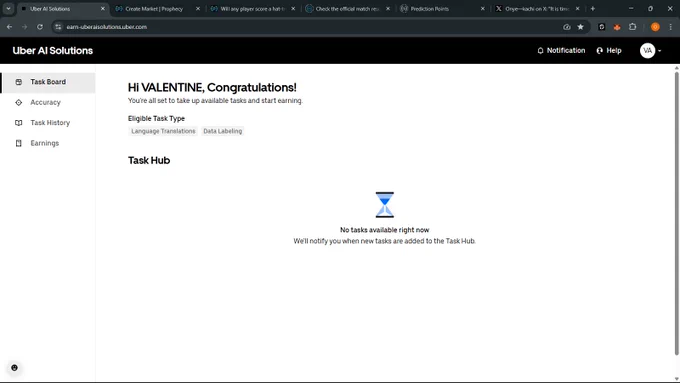Click the Task Board calendar icon
Viewport: 680px width, 383px height.
[19, 82]
